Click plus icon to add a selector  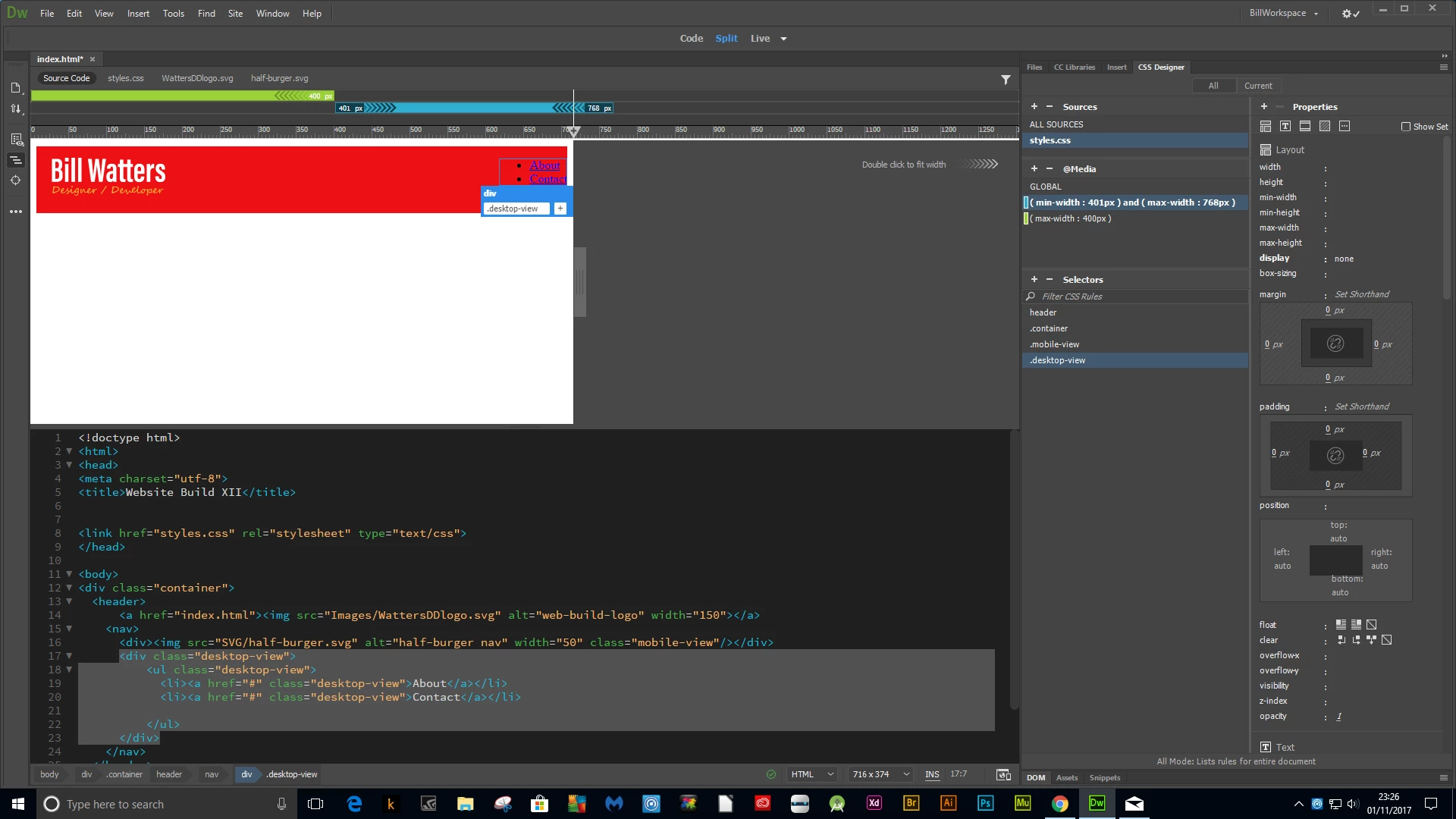click(1034, 280)
